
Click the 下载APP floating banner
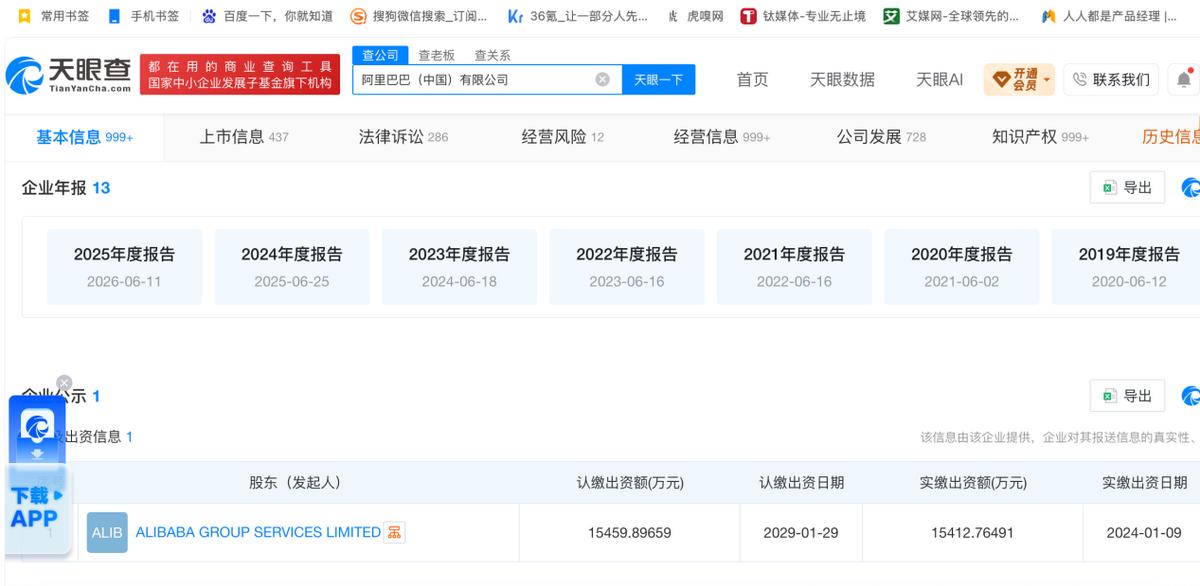pyautogui.click(x=37, y=508)
